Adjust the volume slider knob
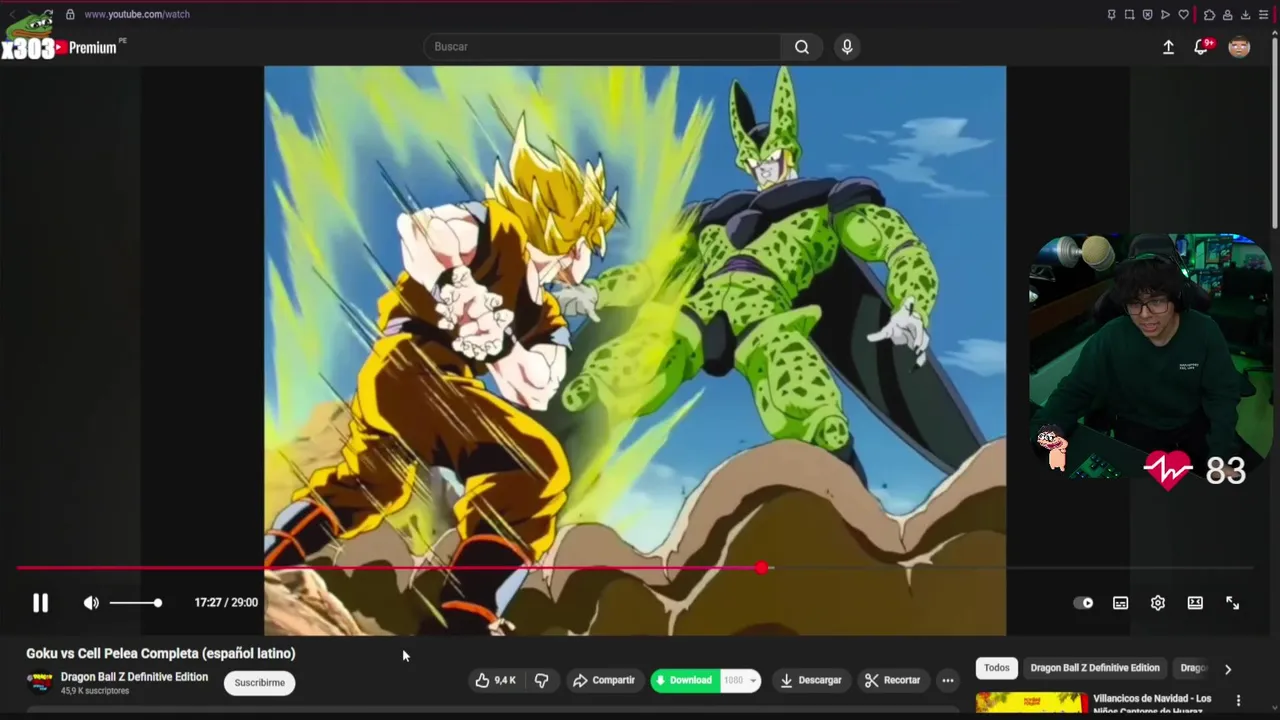Screen dimensions: 1280x720 157,603
